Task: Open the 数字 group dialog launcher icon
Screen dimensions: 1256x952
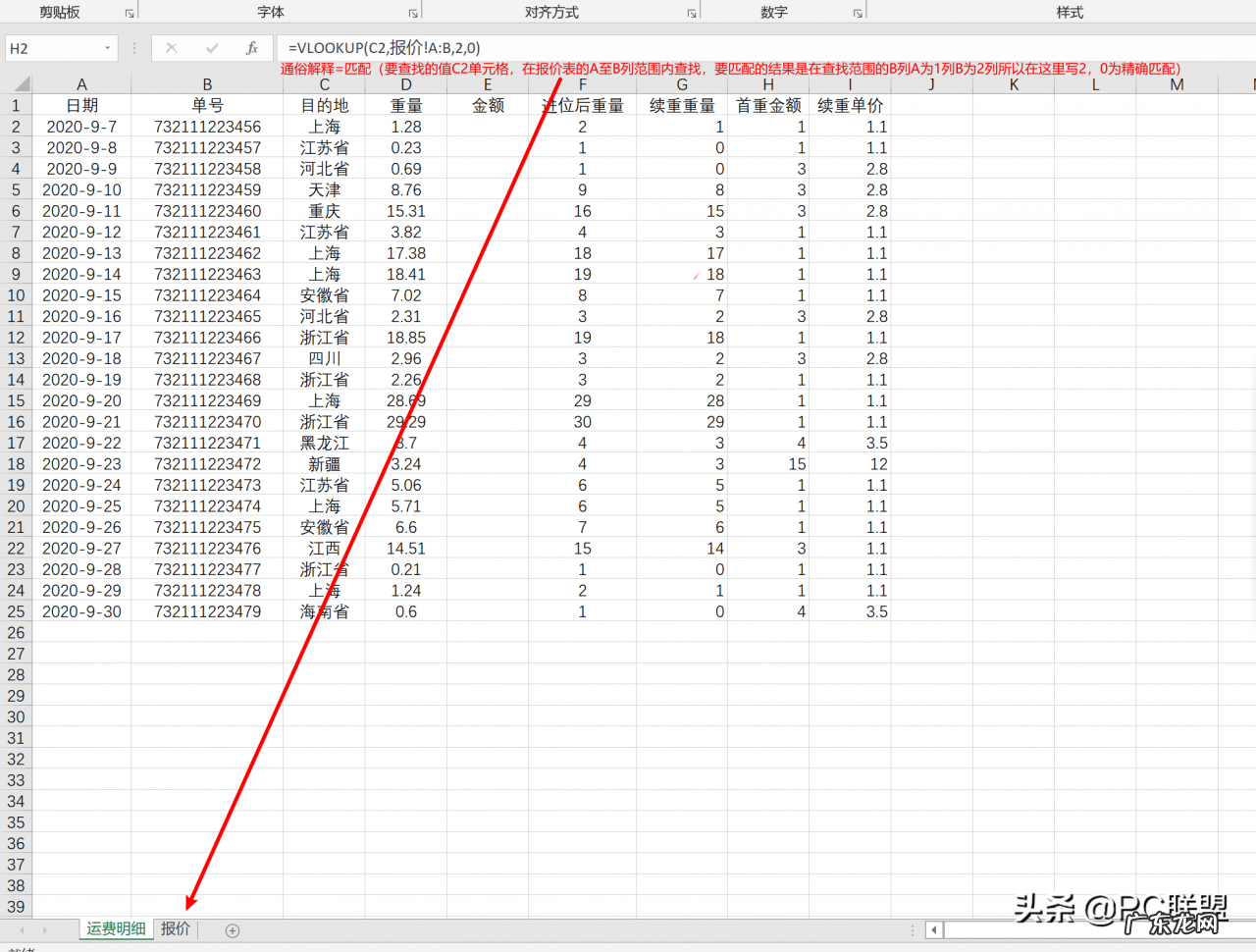Action: click(x=858, y=12)
